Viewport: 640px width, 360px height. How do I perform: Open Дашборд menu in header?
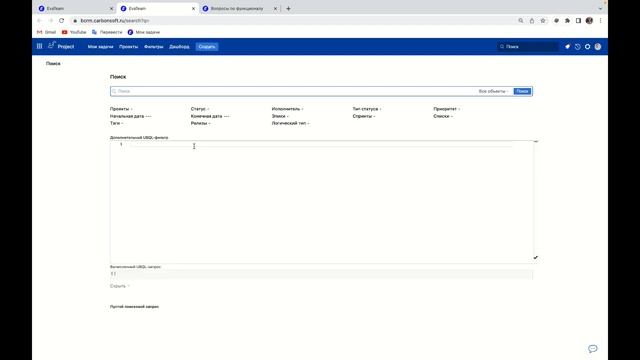tap(179, 47)
